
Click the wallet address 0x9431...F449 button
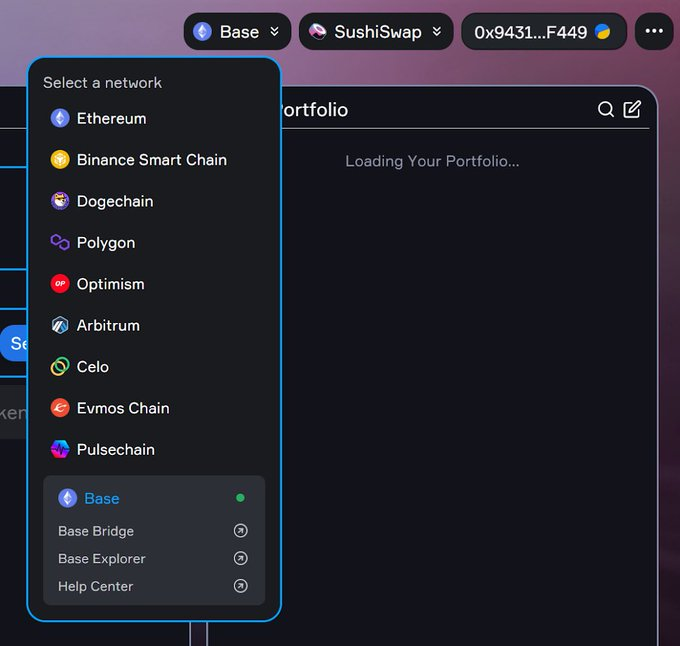point(544,32)
